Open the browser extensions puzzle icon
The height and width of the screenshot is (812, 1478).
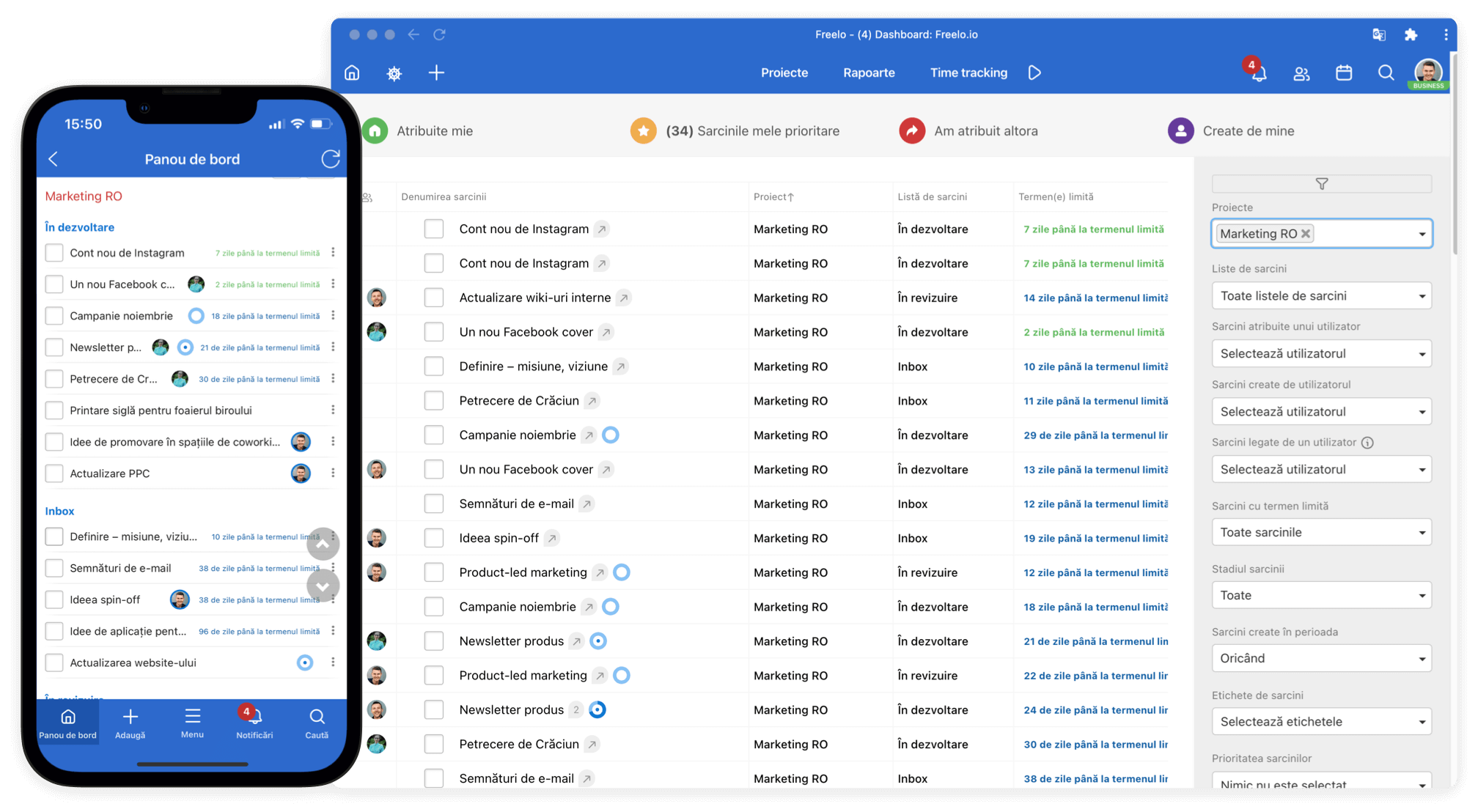[1411, 34]
